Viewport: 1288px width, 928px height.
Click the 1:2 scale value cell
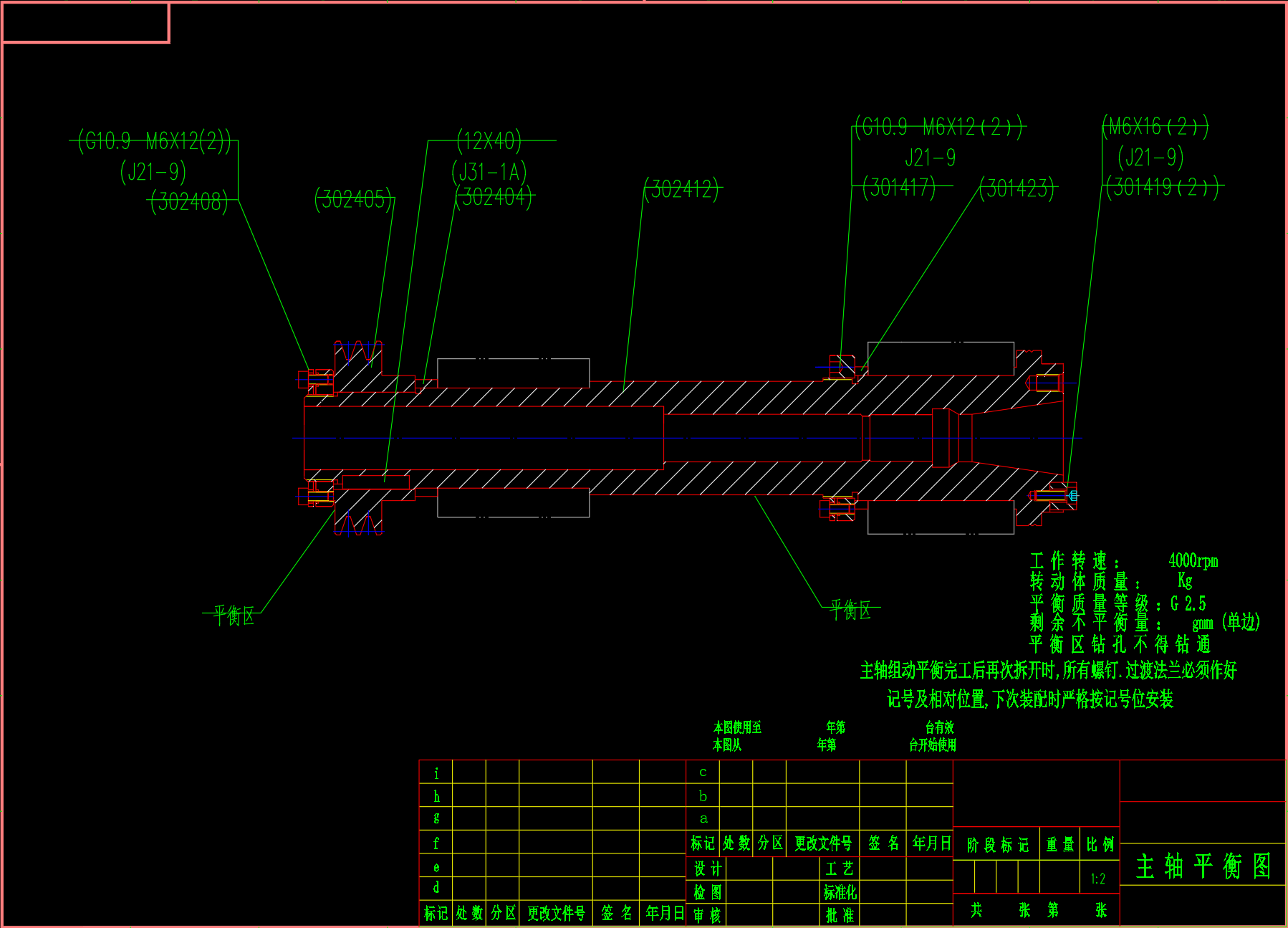[x=1098, y=879]
